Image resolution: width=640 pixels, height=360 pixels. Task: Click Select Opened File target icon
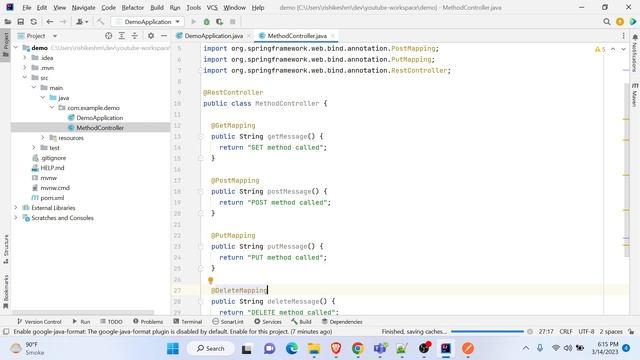coord(109,36)
